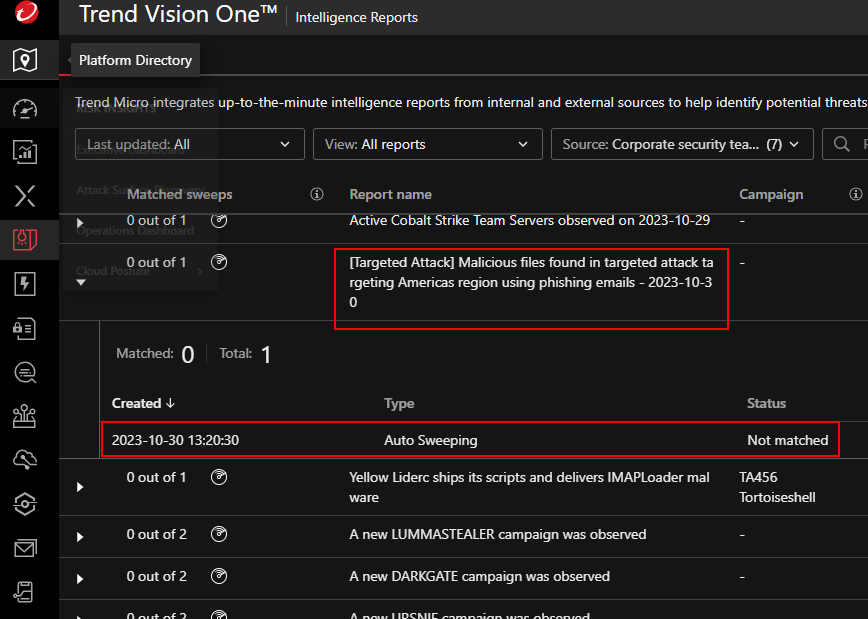The width and height of the screenshot is (868, 619).
Task: Open the endpoint security shield icon
Action: (x=25, y=504)
